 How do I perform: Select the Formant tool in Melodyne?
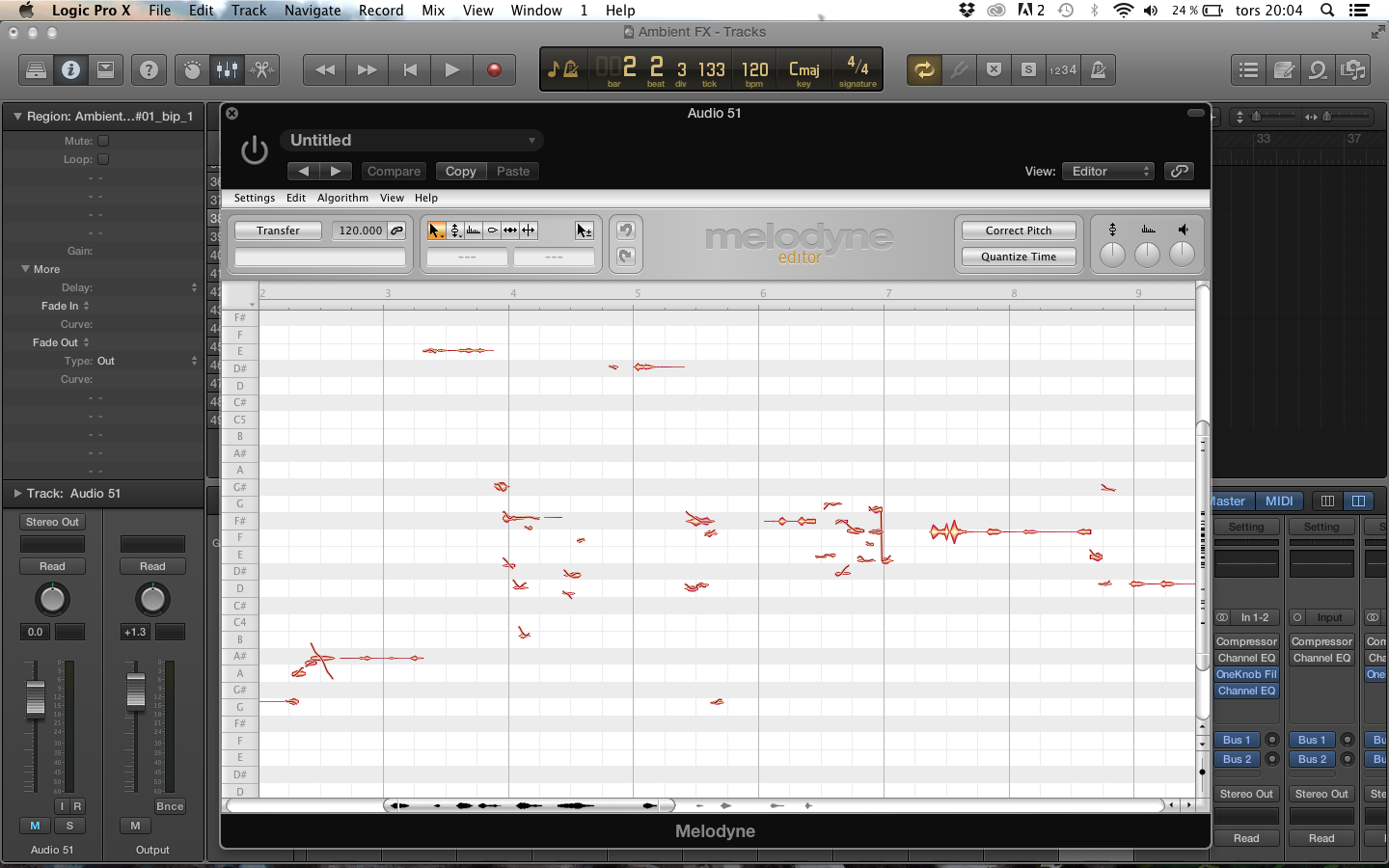[x=474, y=231]
